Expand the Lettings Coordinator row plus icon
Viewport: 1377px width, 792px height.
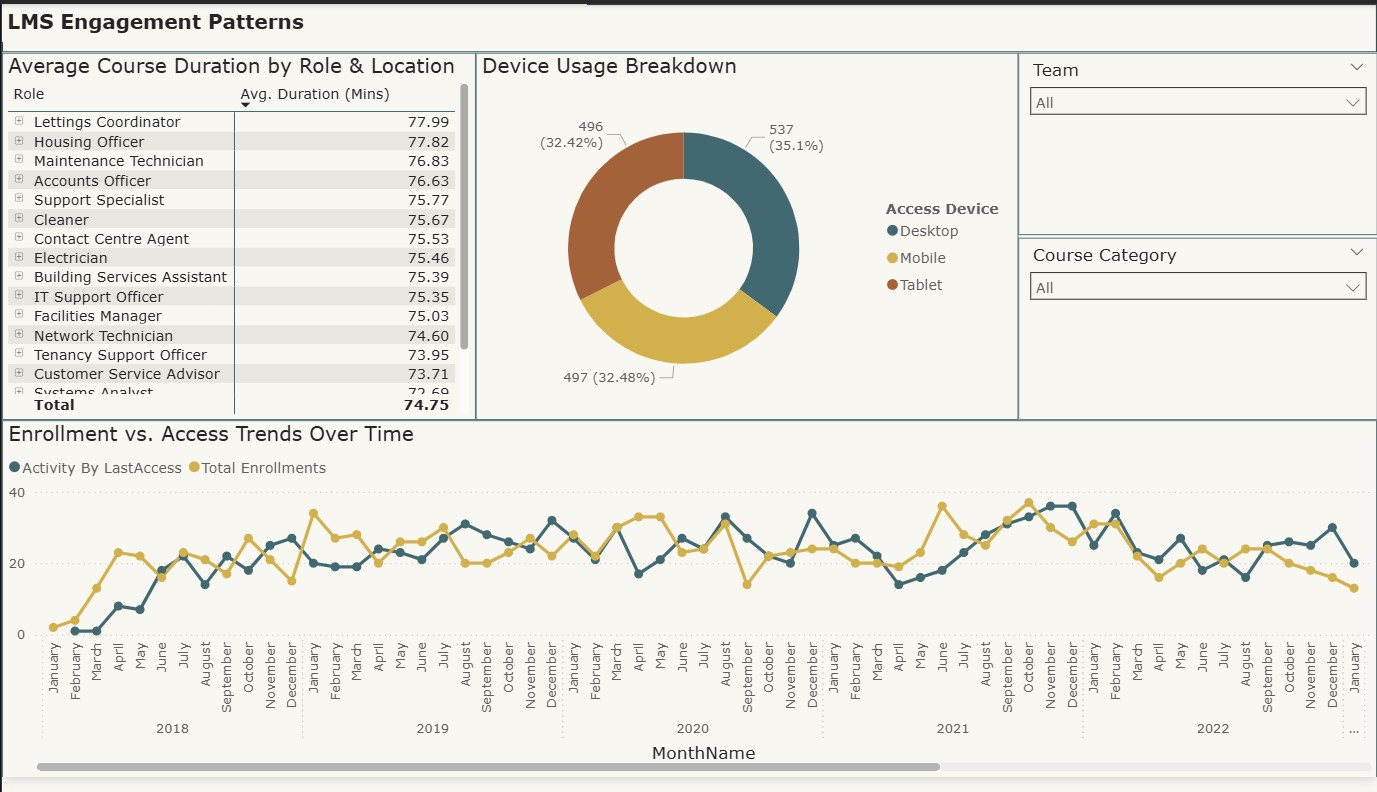(18, 121)
